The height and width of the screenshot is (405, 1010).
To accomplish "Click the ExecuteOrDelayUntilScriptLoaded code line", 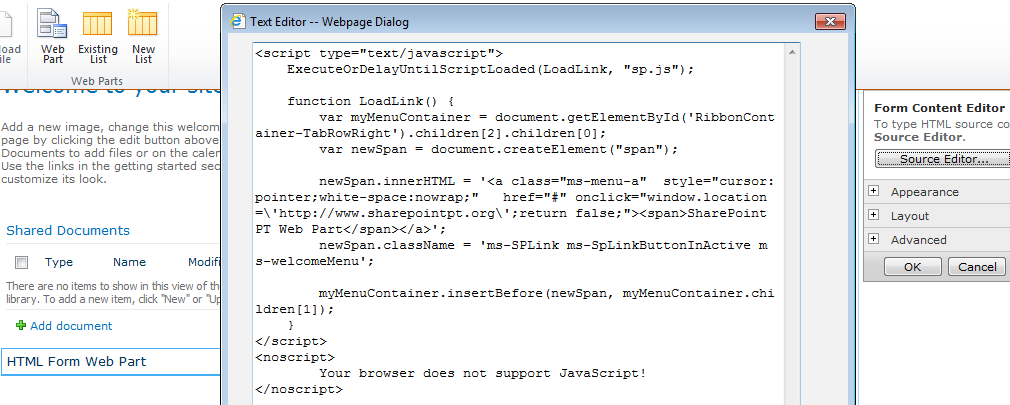I will tap(491, 70).
